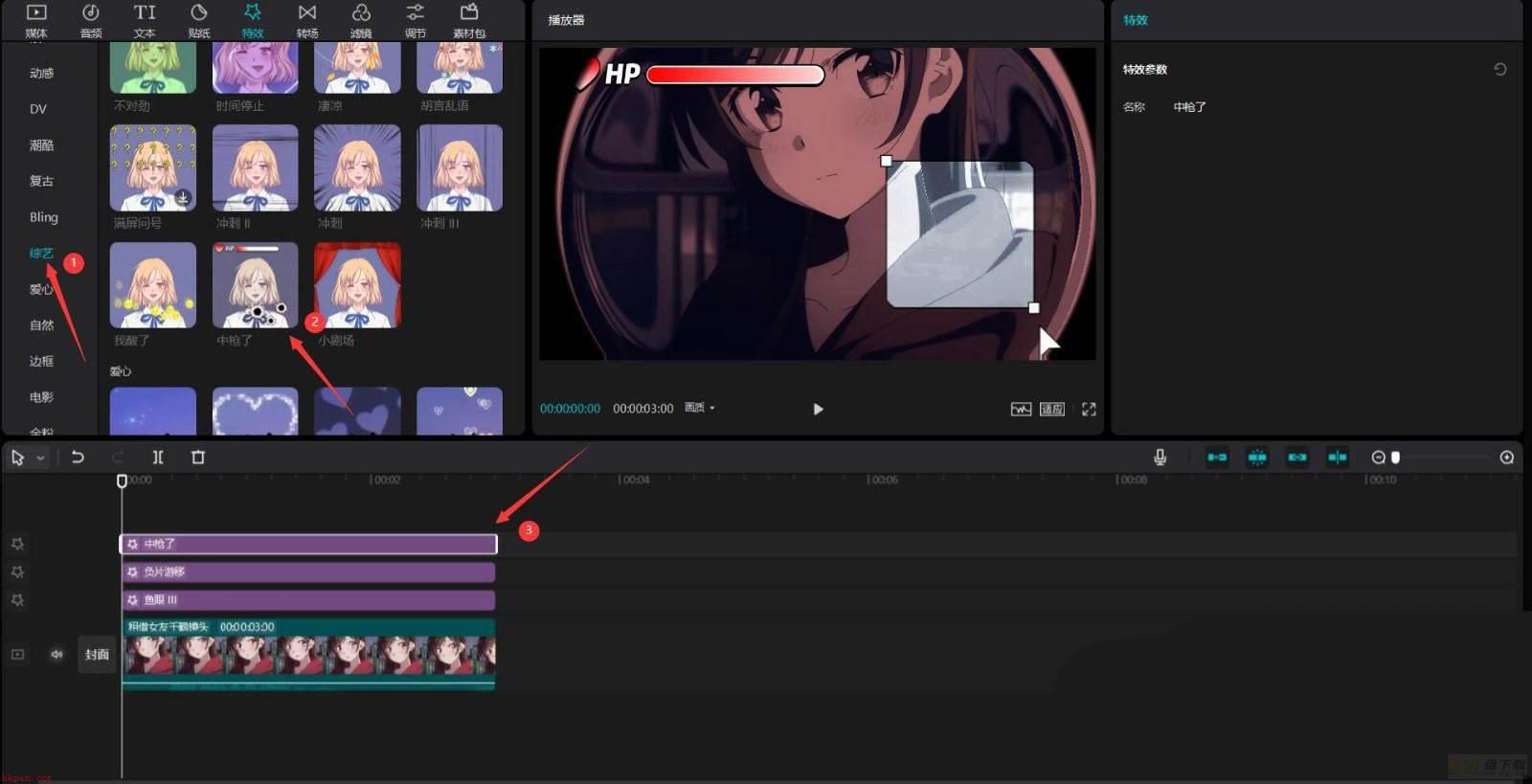This screenshot has width=1532, height=784.
Task: Choose the 我酸了 effect thumbnail
Action: [153, 285]
